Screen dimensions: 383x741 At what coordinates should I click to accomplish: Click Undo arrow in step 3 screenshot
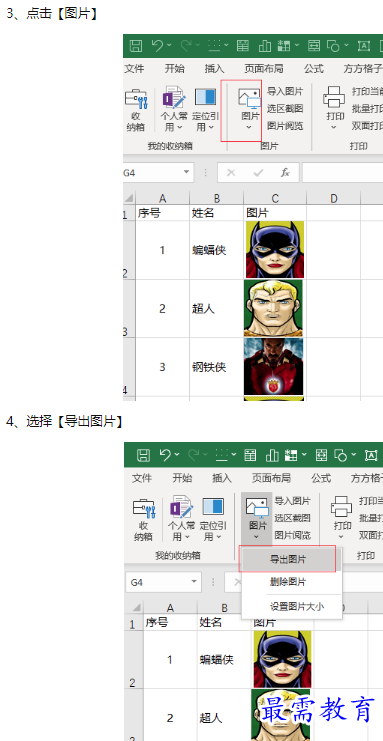tap(158, 45)
